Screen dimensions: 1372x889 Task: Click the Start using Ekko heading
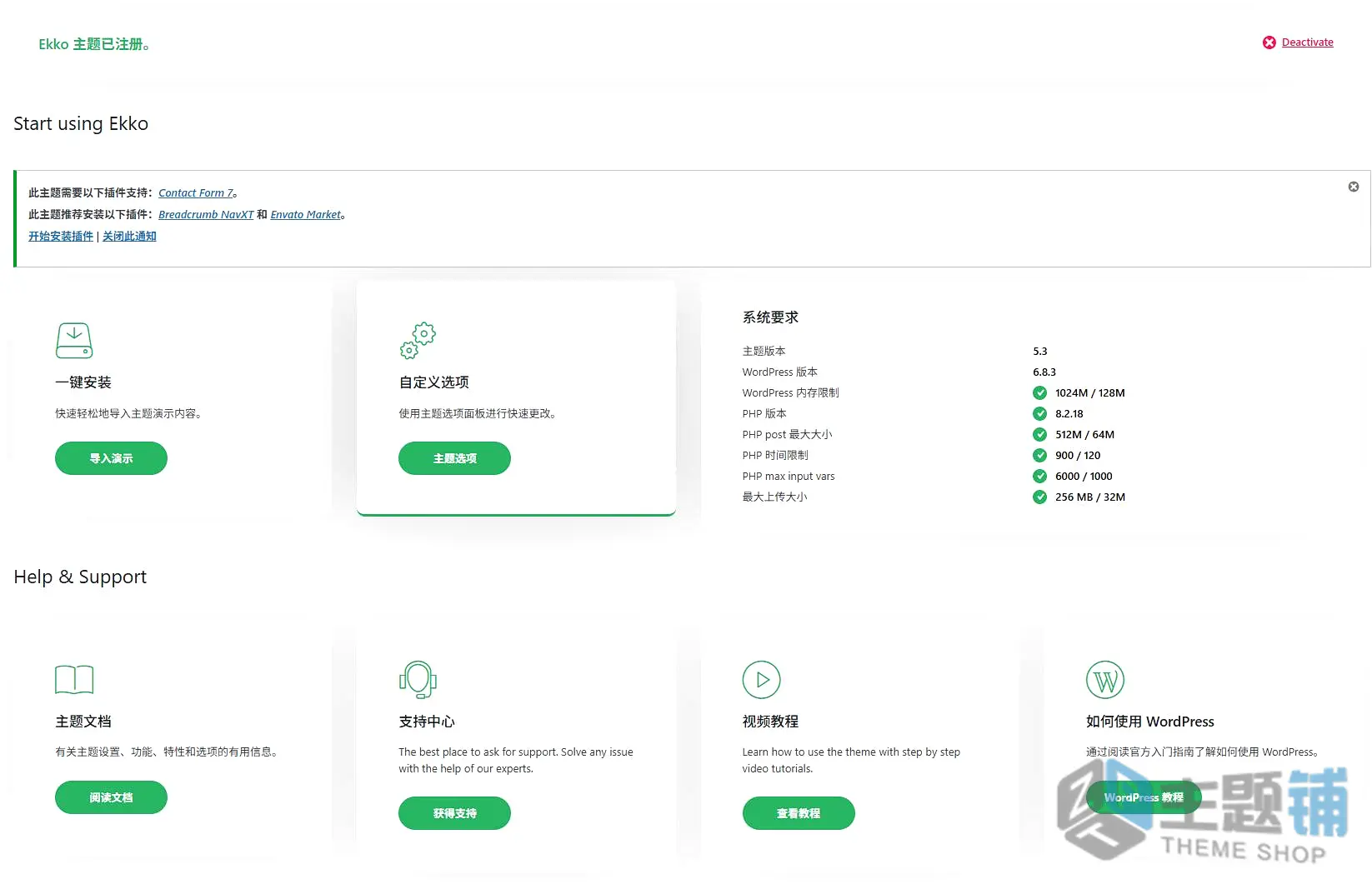tap(81, 124)
